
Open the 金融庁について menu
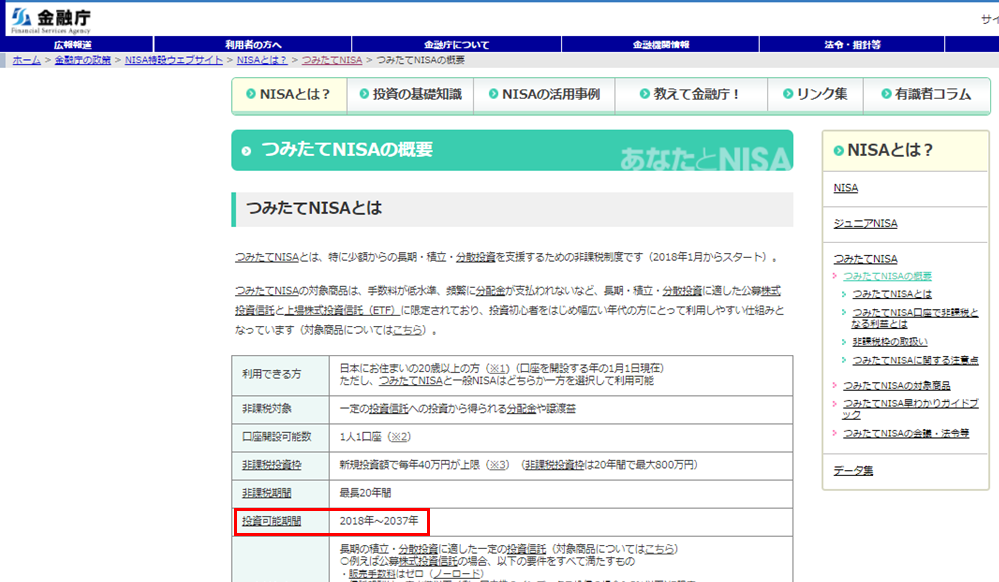[457, 45]
